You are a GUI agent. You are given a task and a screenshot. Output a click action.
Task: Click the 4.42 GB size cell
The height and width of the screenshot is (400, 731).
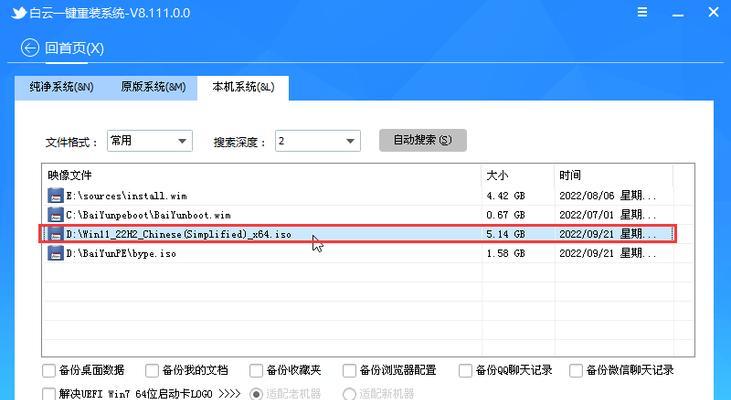(506, 195)
